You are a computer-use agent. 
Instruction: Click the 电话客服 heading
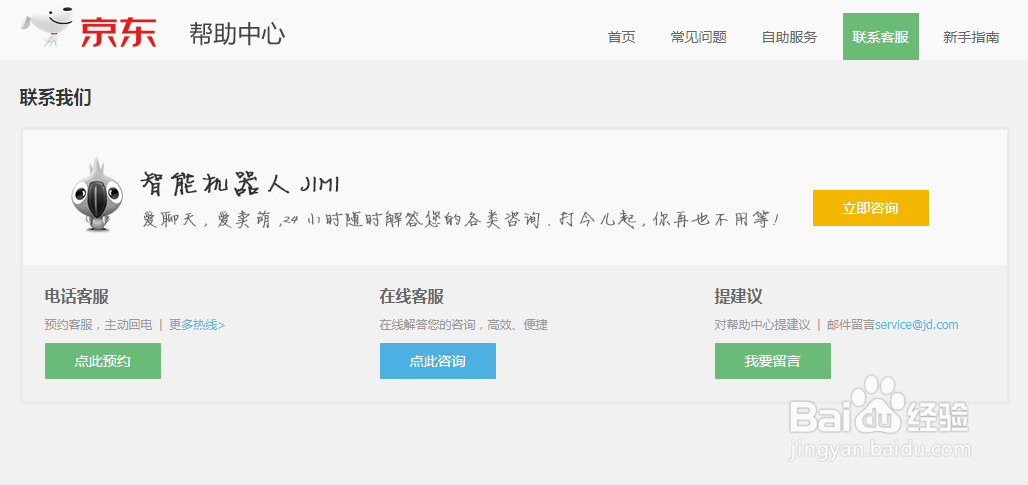77,297
